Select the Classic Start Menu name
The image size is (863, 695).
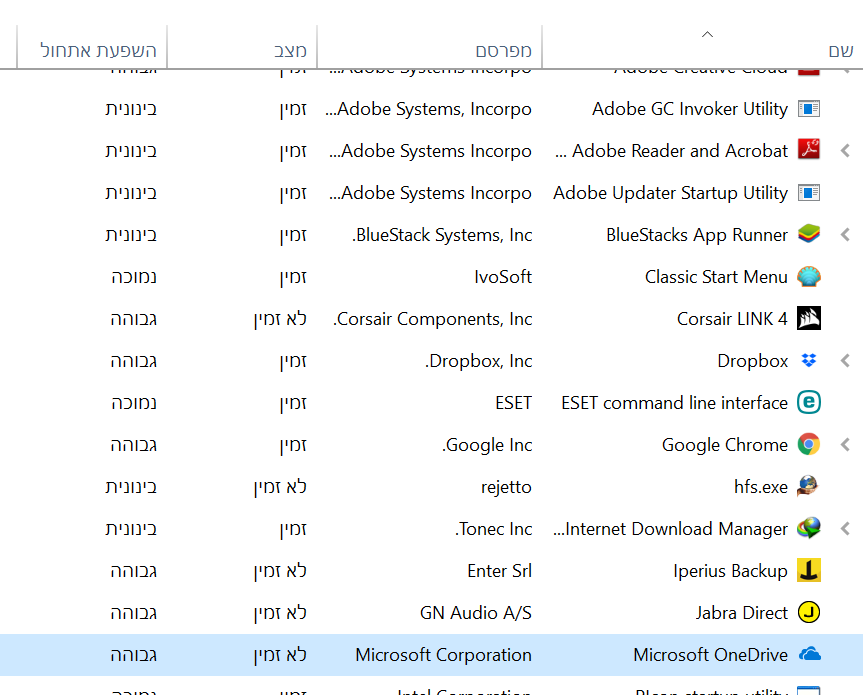(x=716, y=277)
